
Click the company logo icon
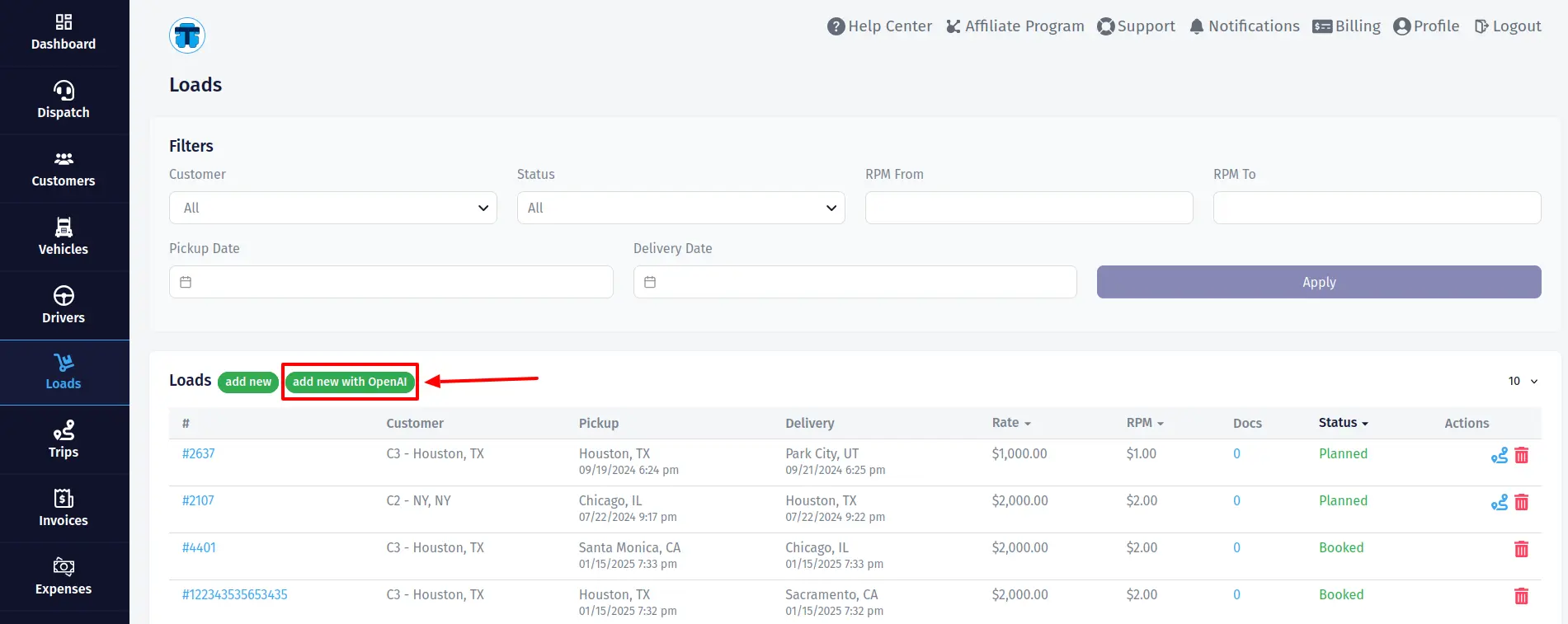click(x=187, y=35)
